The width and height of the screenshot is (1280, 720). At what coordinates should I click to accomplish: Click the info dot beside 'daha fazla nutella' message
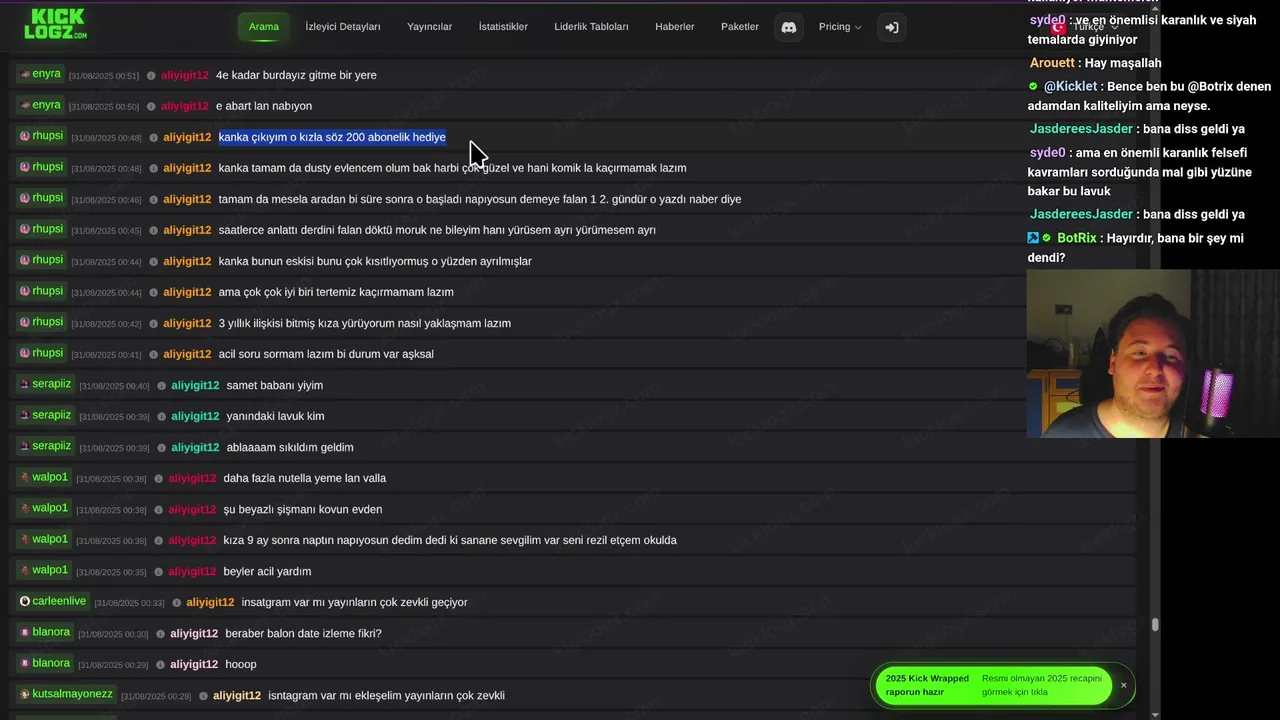158,478
